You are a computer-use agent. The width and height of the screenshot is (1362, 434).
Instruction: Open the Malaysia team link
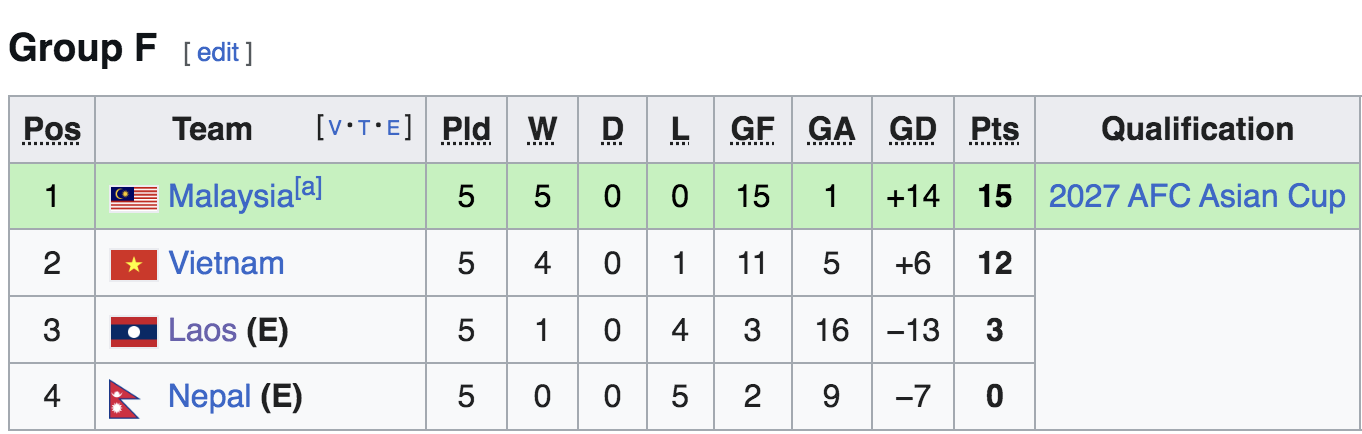pos(229,197)
